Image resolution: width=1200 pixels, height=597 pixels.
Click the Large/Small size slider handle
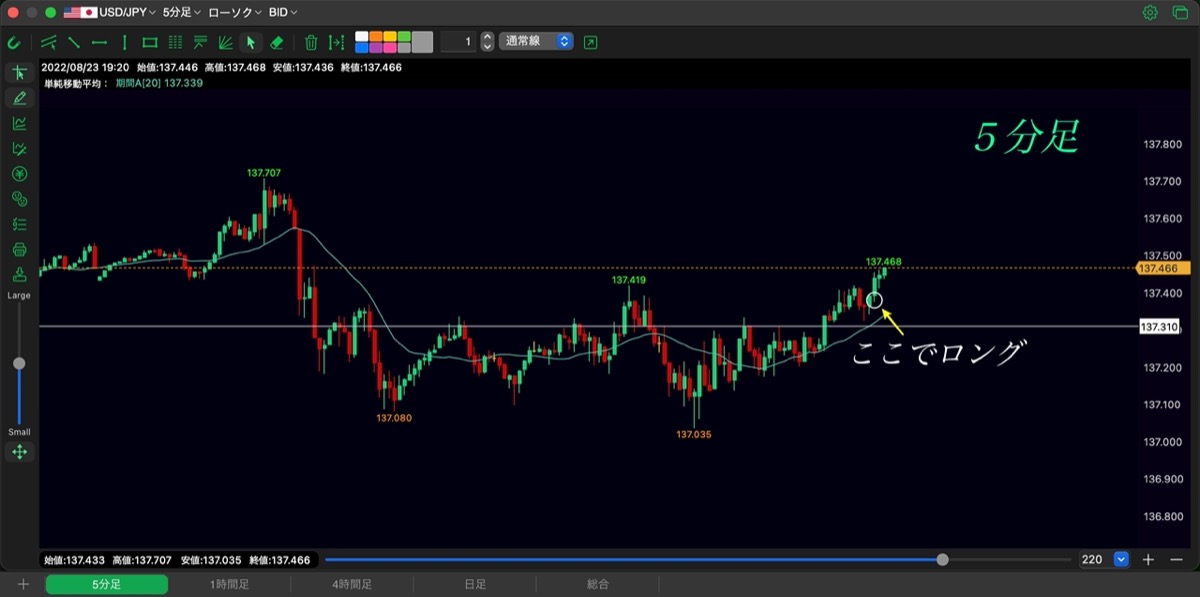click(x=19, y=363)
